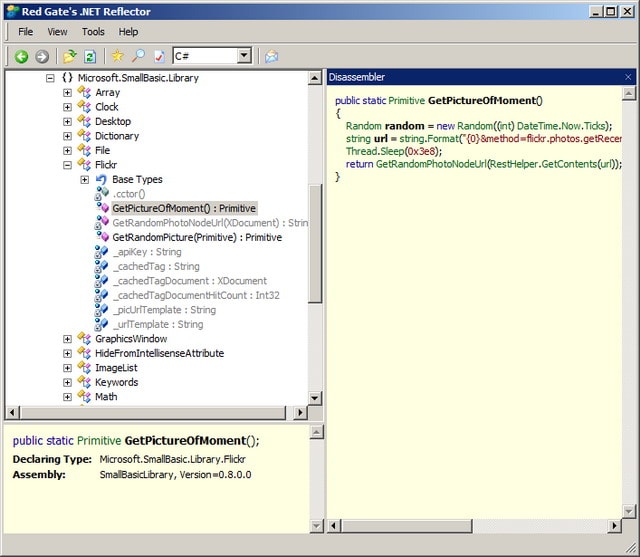Expand the Clock class node
Screen dimensions: 640x557
click(x=67, y=107)
